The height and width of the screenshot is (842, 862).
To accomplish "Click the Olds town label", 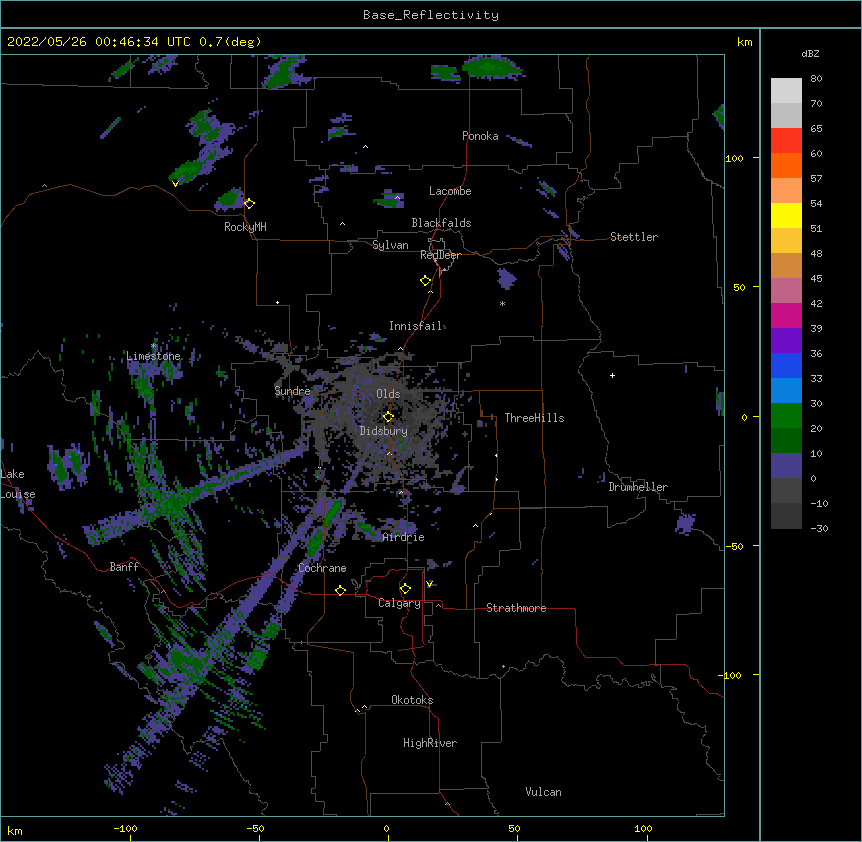I will [388, 394].
